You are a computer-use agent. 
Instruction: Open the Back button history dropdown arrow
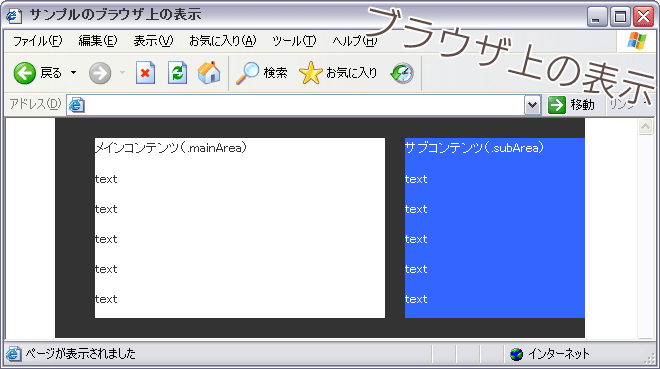pos(74,73)
